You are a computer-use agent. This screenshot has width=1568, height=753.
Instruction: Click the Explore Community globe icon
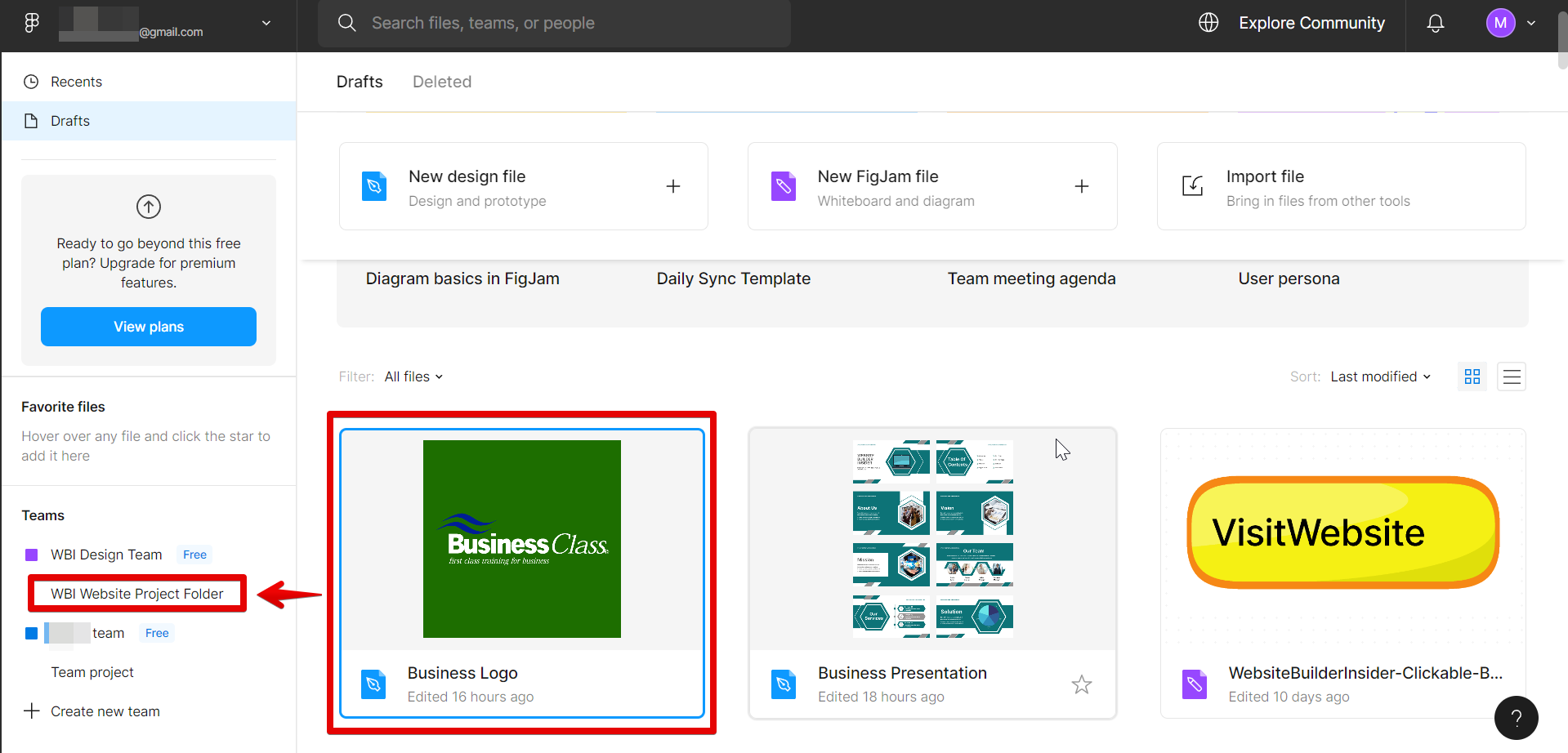pos(1208,23)
